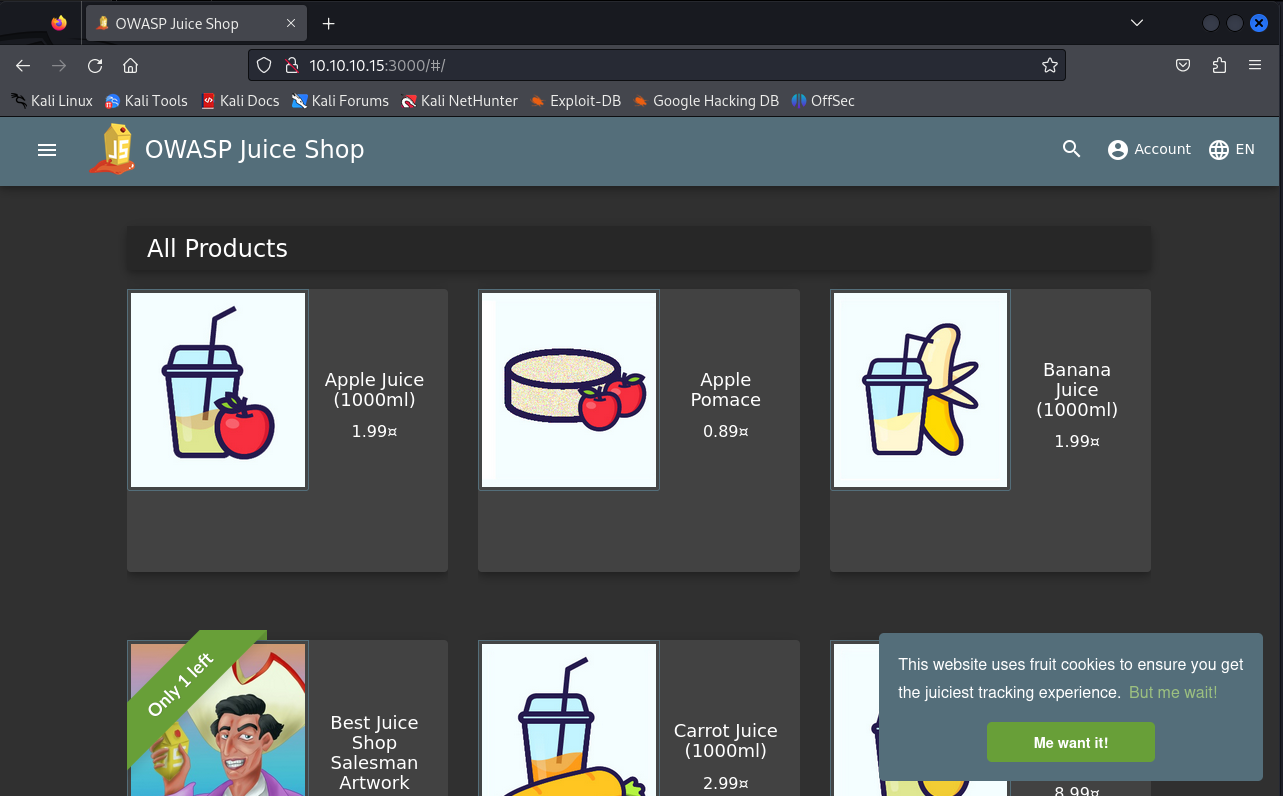Open the Pocket save icon
This screenshot has height=796, width=1283.
click(x=1183, y=65)
